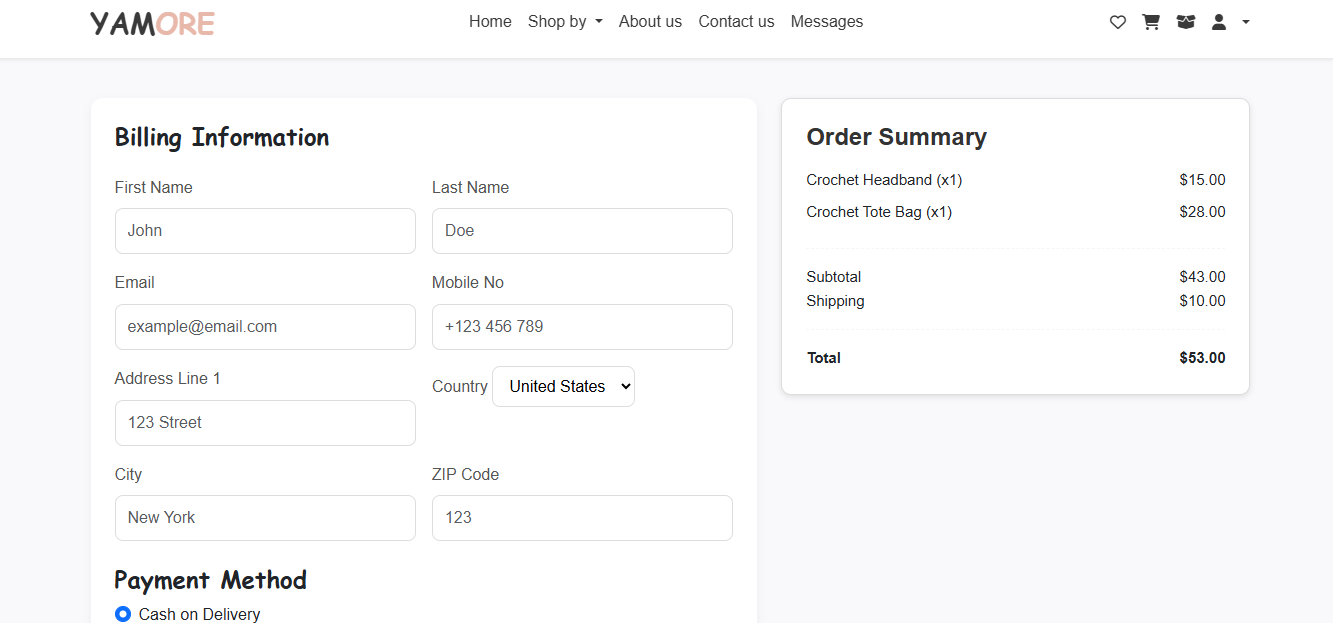Open Contact us link
Image resolution: width=1333 pixels, height=623 pixels.
tap(736, 22)
